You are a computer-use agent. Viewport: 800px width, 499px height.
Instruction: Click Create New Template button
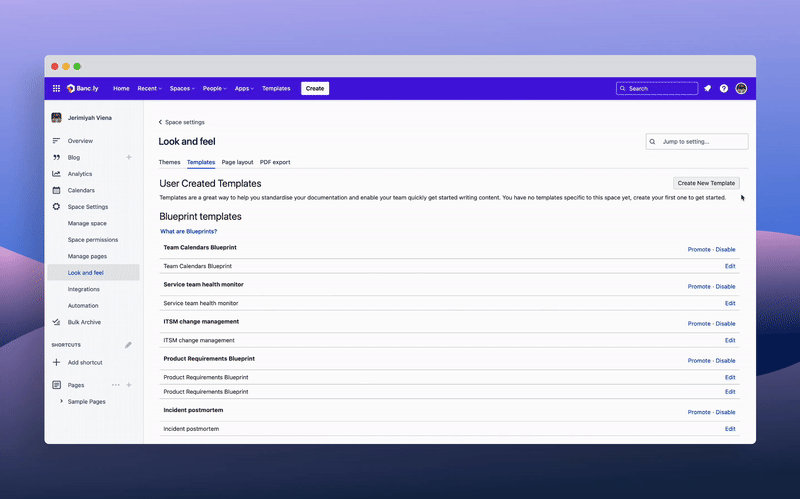[706, 183]
